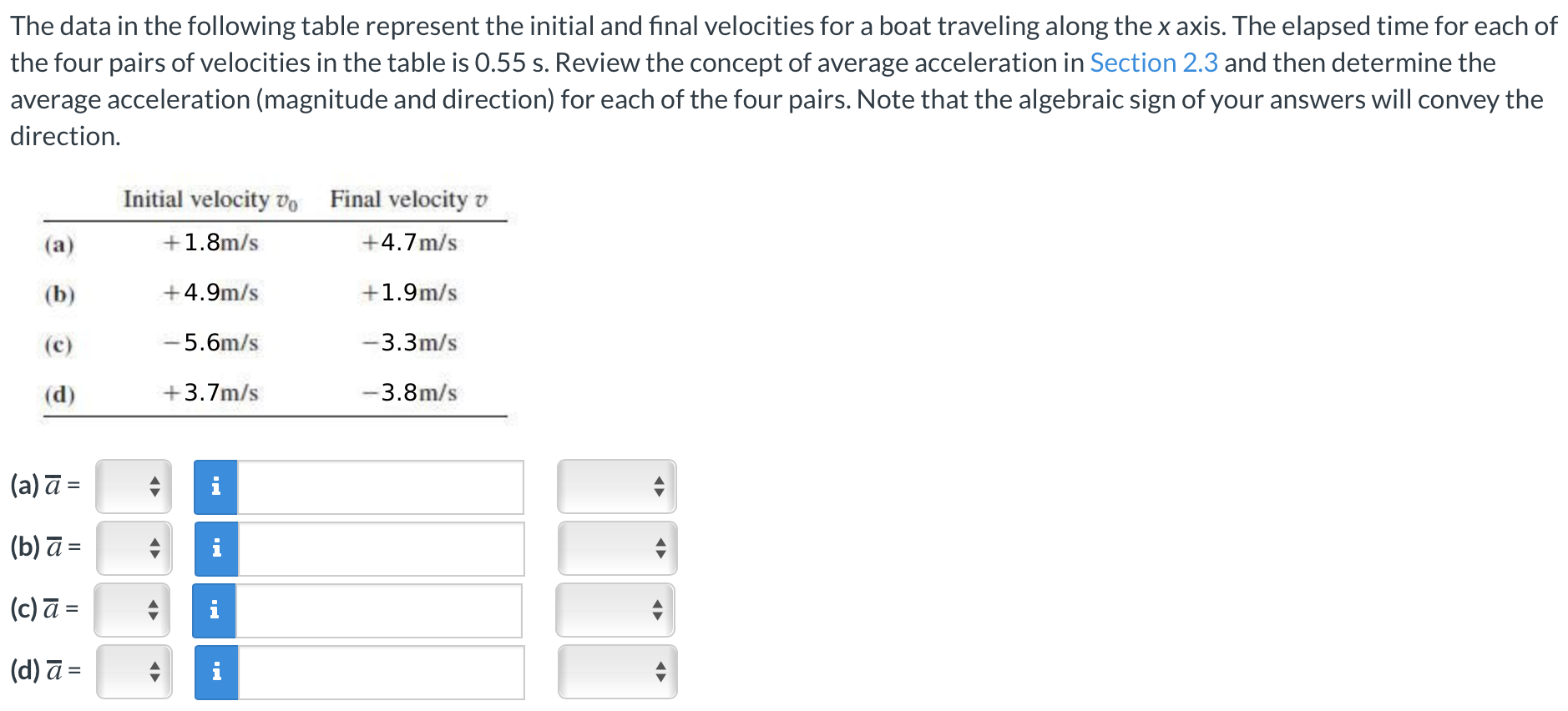The height and width of the screenshot is (711, 1568).
Task: Click the blue i icon beside (b) answer
Action: 215,549
